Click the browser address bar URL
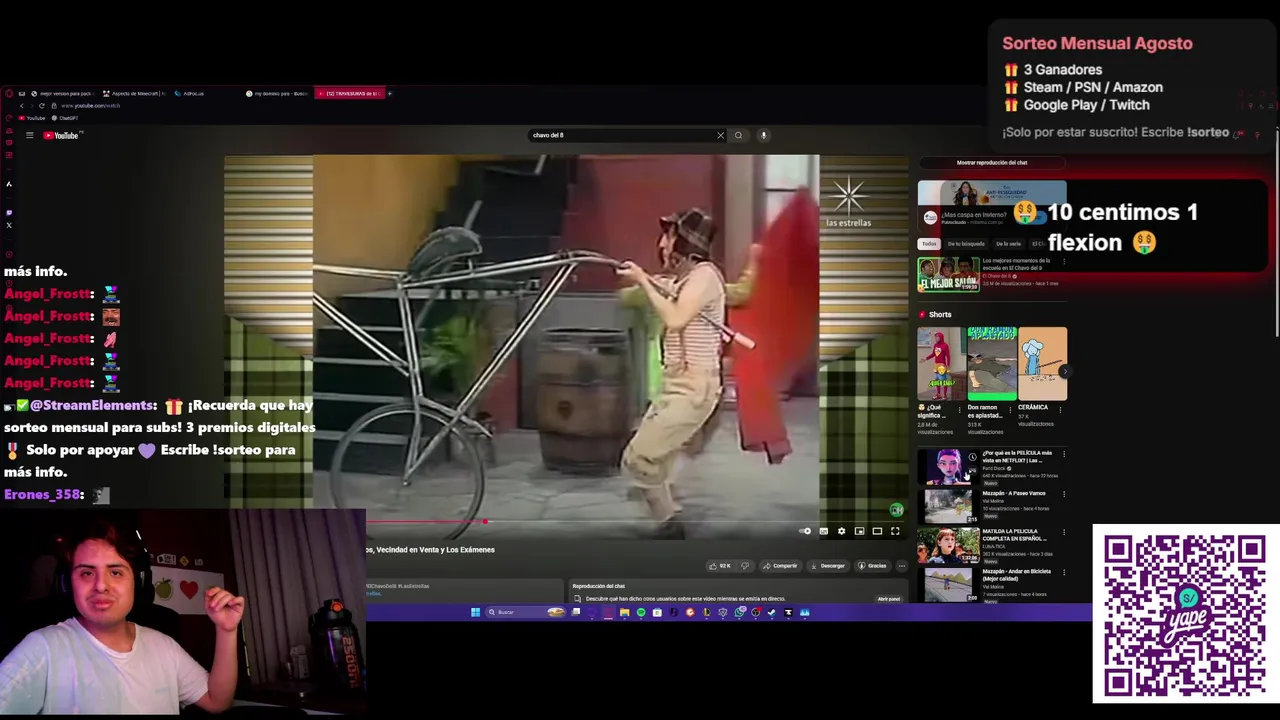This screenshot has height=720, width=1280. pos(90,106)
